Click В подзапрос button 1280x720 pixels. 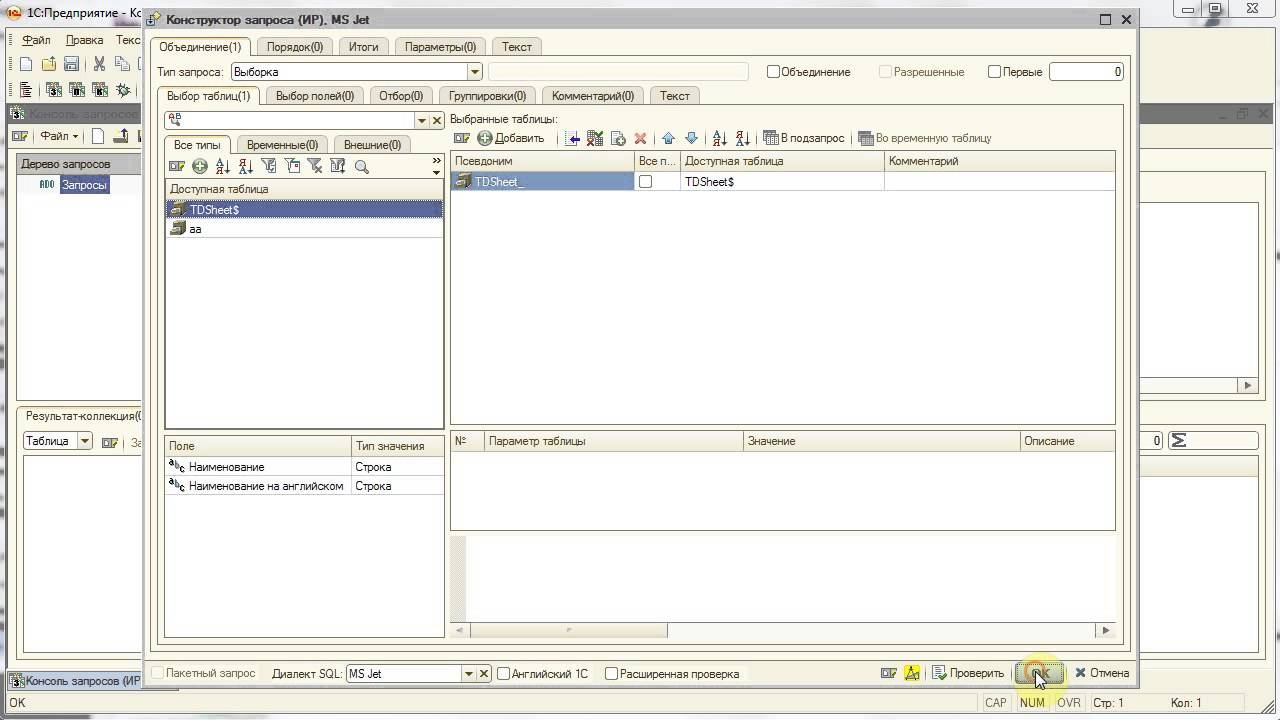[804, 138]
